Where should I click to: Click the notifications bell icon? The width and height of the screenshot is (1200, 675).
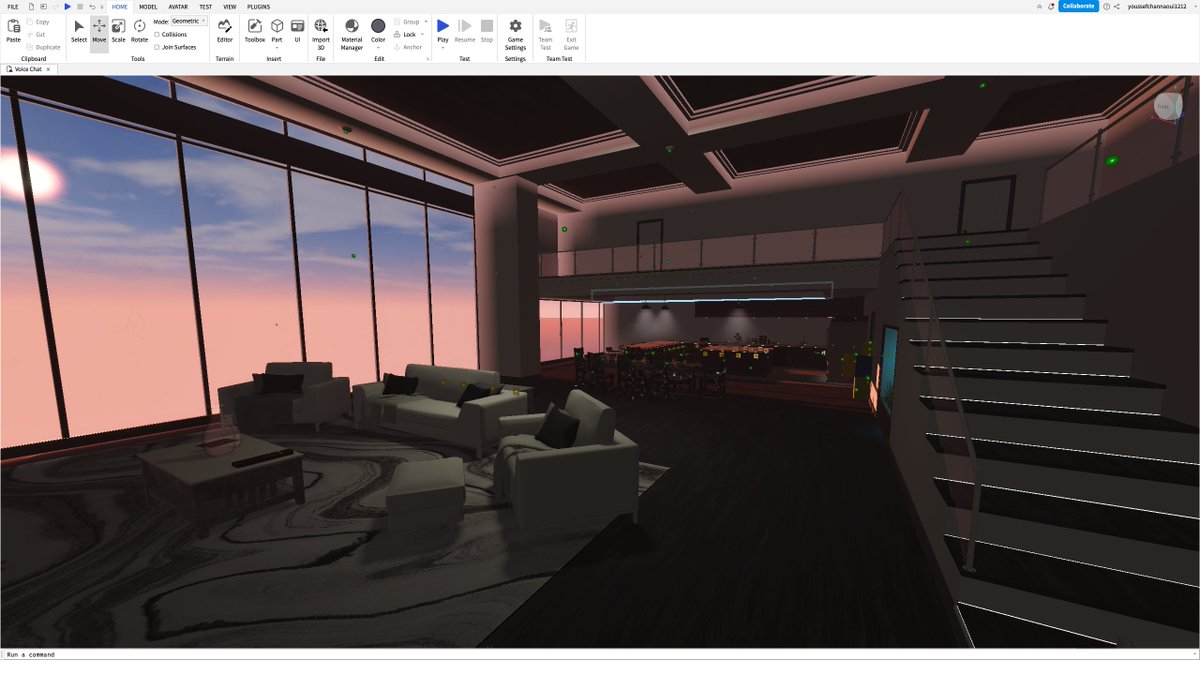coord(1051,6)
